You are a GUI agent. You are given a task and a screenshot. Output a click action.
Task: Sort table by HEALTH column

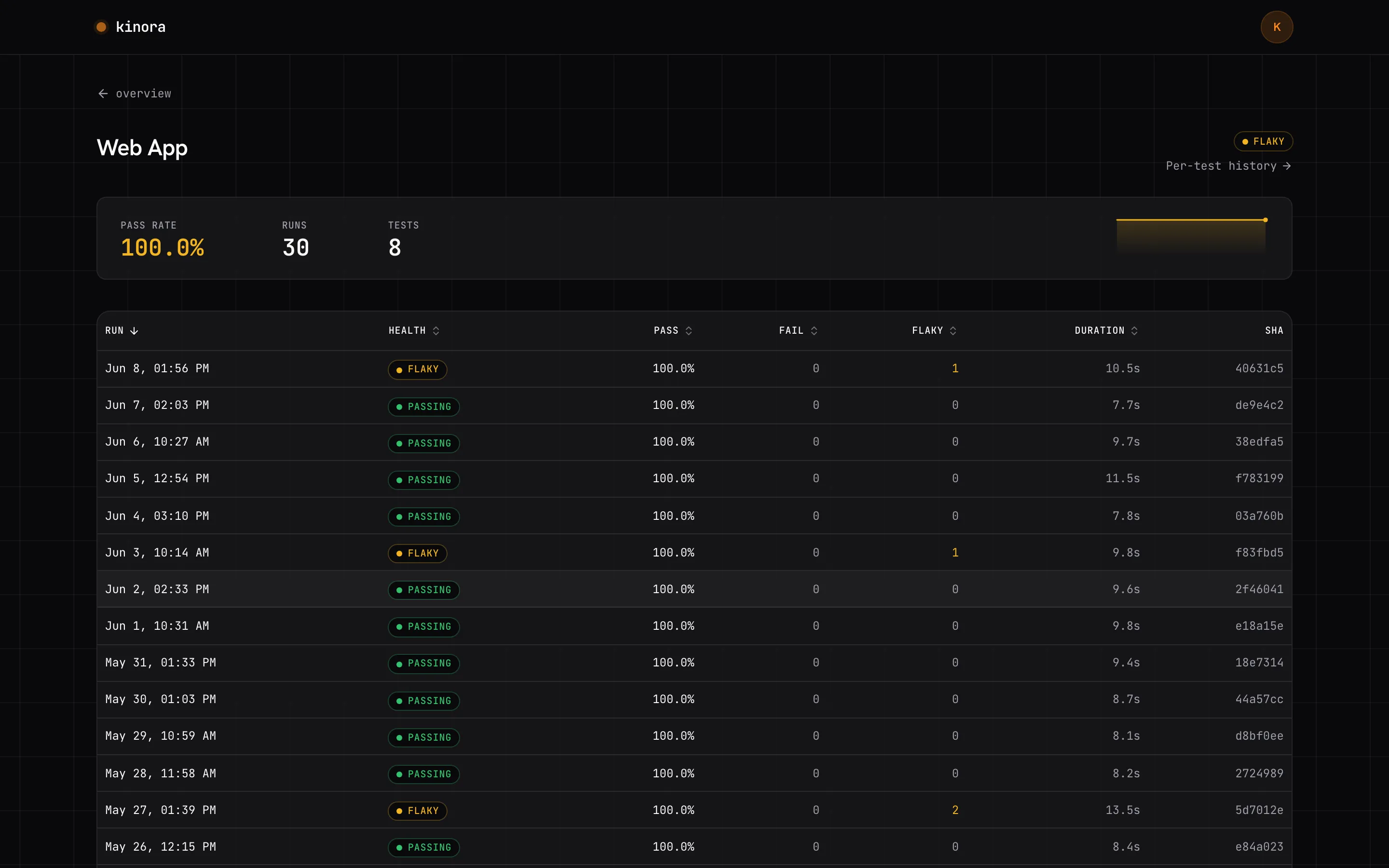coord(414,331)
